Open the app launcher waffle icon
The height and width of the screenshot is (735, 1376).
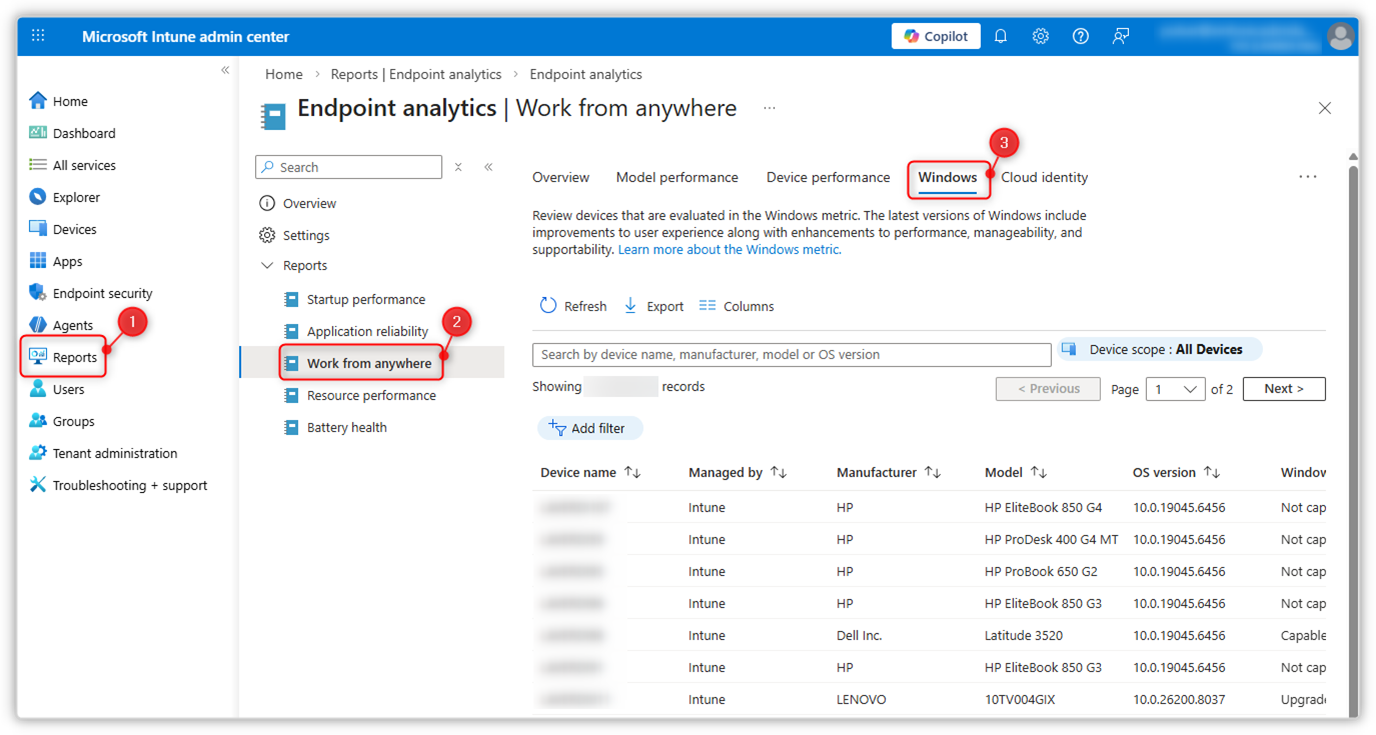(38, 36)
